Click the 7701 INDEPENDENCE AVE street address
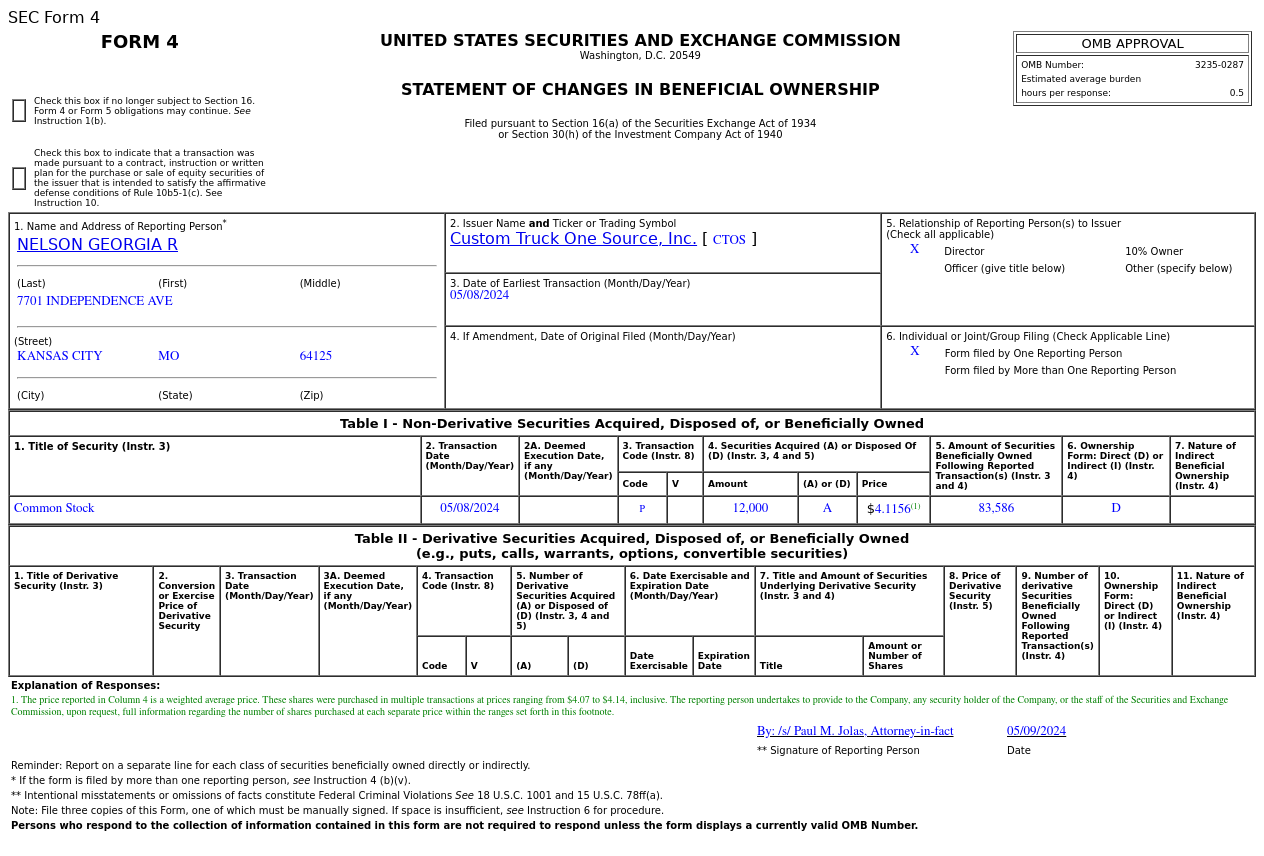 (95, 301)
